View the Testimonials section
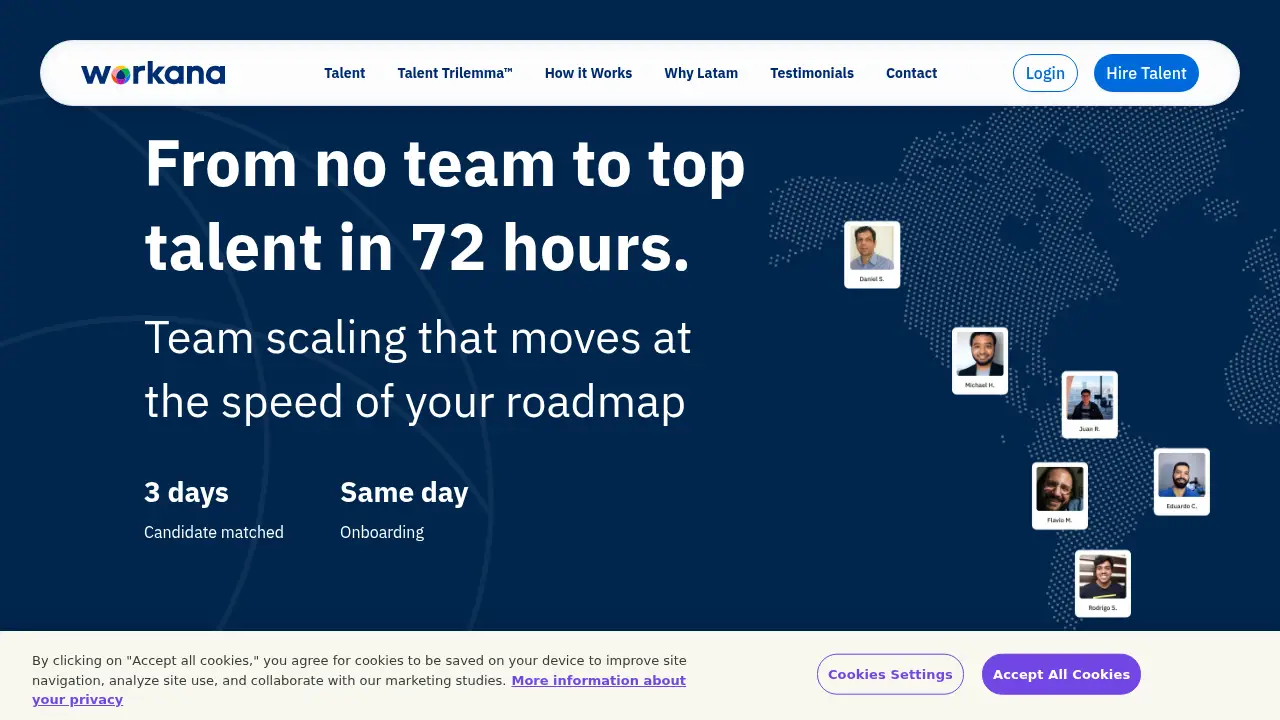Screen dimensions: 1280x720 point(812,73)
